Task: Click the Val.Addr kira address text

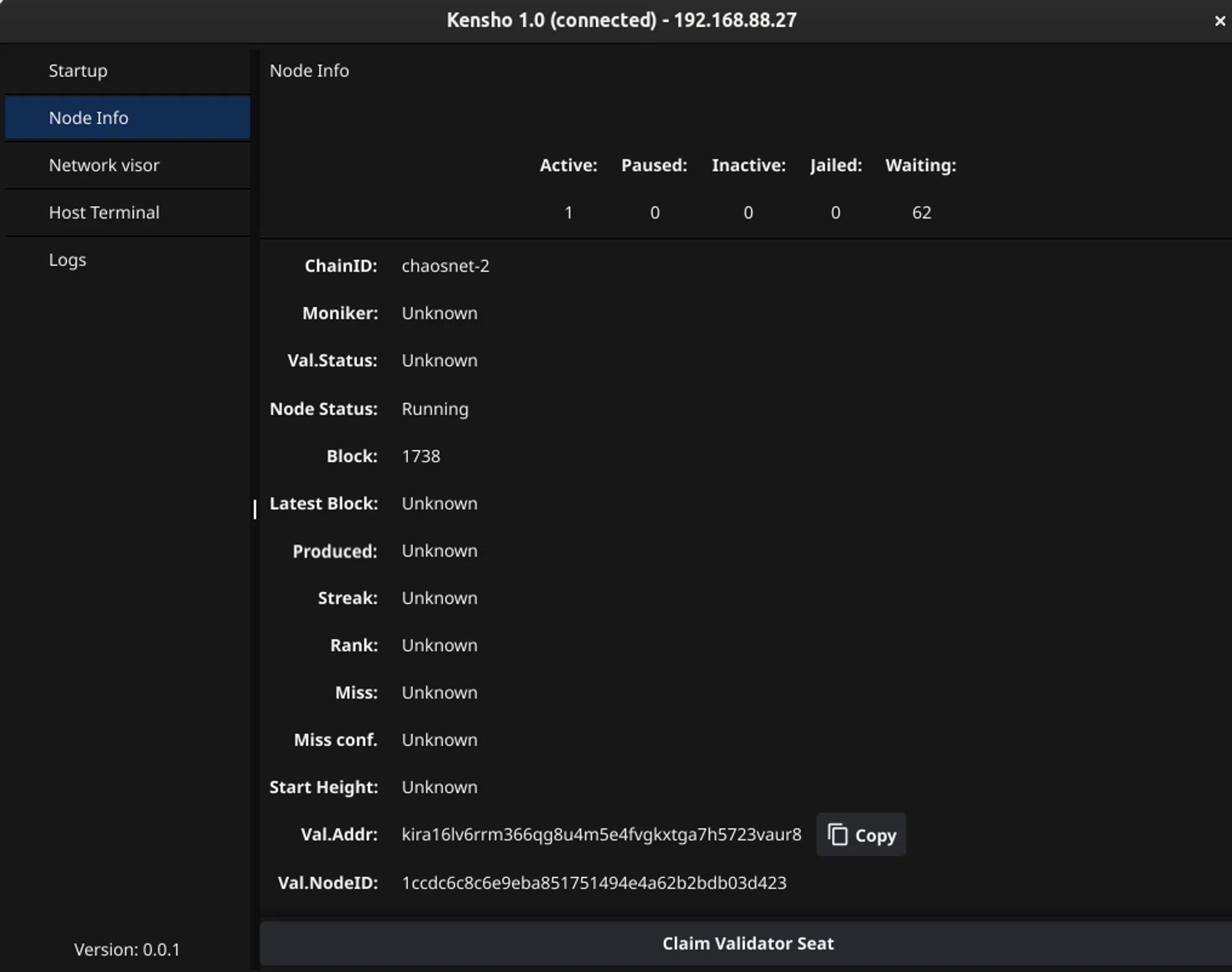Action: tap(601, 834)
